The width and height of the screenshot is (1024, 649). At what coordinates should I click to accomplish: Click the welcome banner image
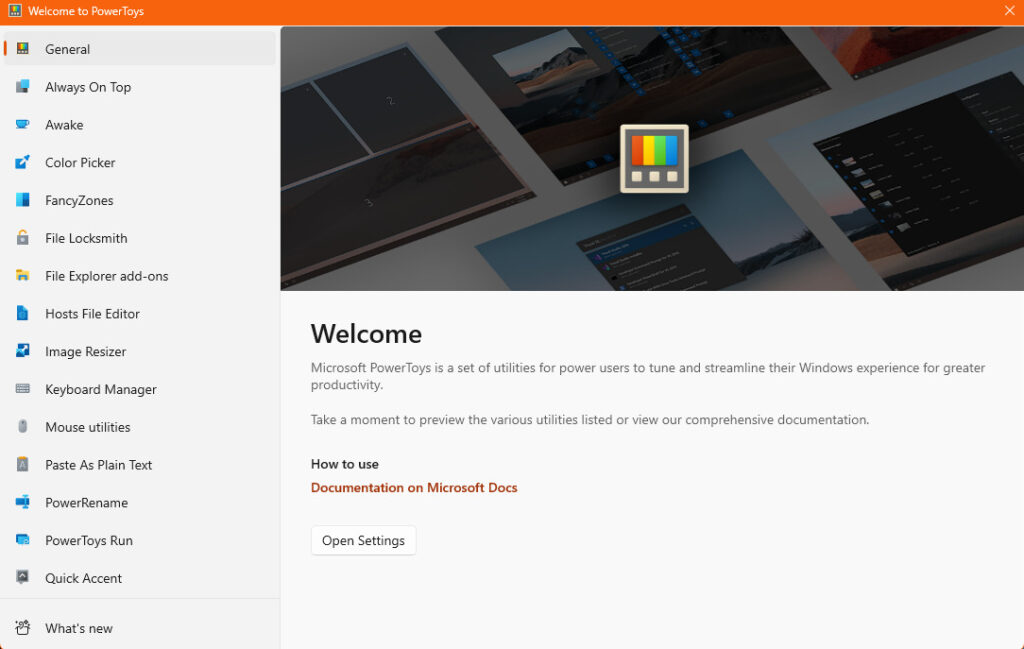coord(652,159)
